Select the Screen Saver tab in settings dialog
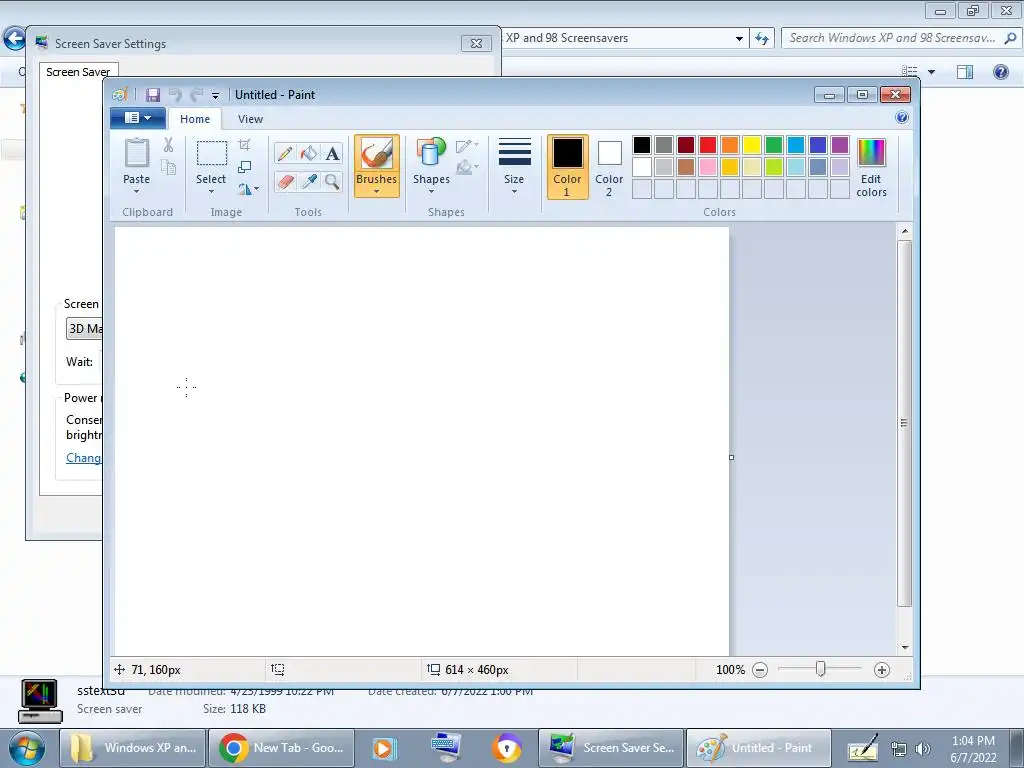Screen dimensions: 1024x768 (78, 72)
